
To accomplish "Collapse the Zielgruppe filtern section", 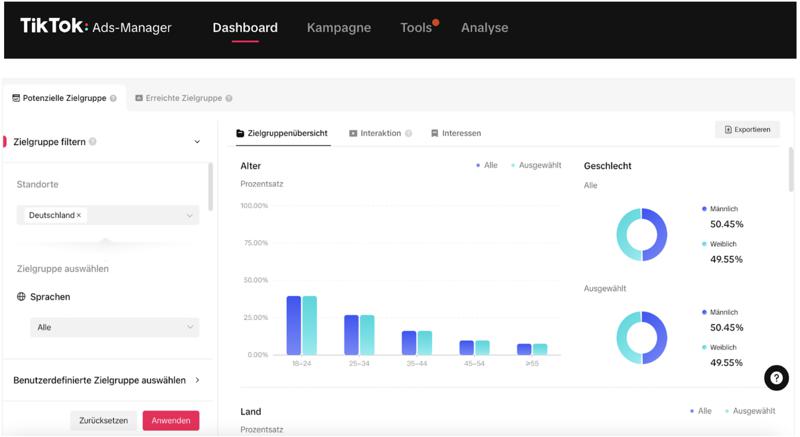I will click(x=197, y=142).
